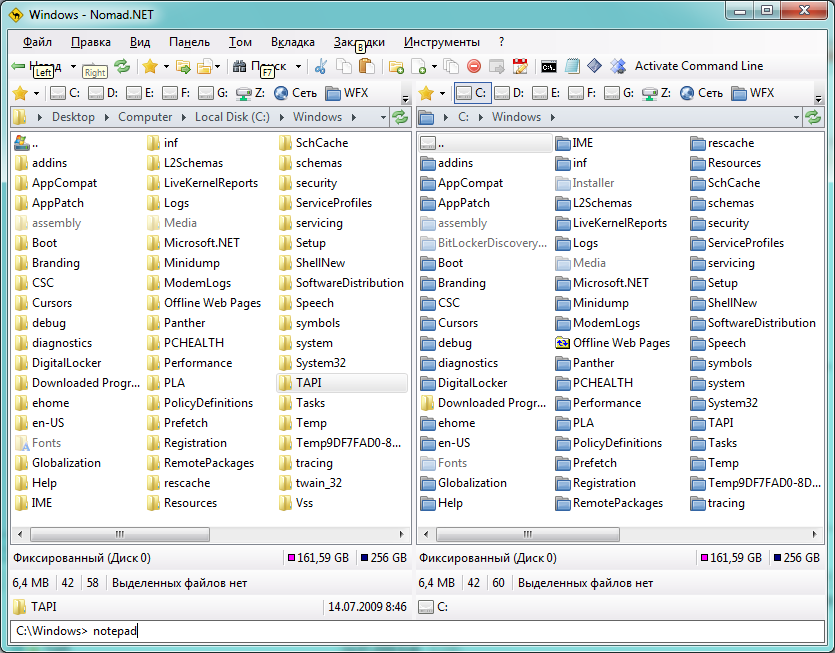Open left panel breadcrumb history dropdown
Image resolution: width=835 pixels, height=653 pixels.
383,117
